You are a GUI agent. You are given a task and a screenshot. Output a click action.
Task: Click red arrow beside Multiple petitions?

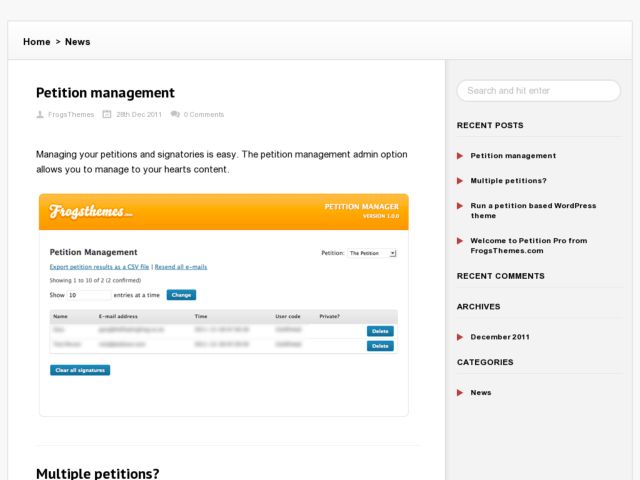tap(460, 181)
